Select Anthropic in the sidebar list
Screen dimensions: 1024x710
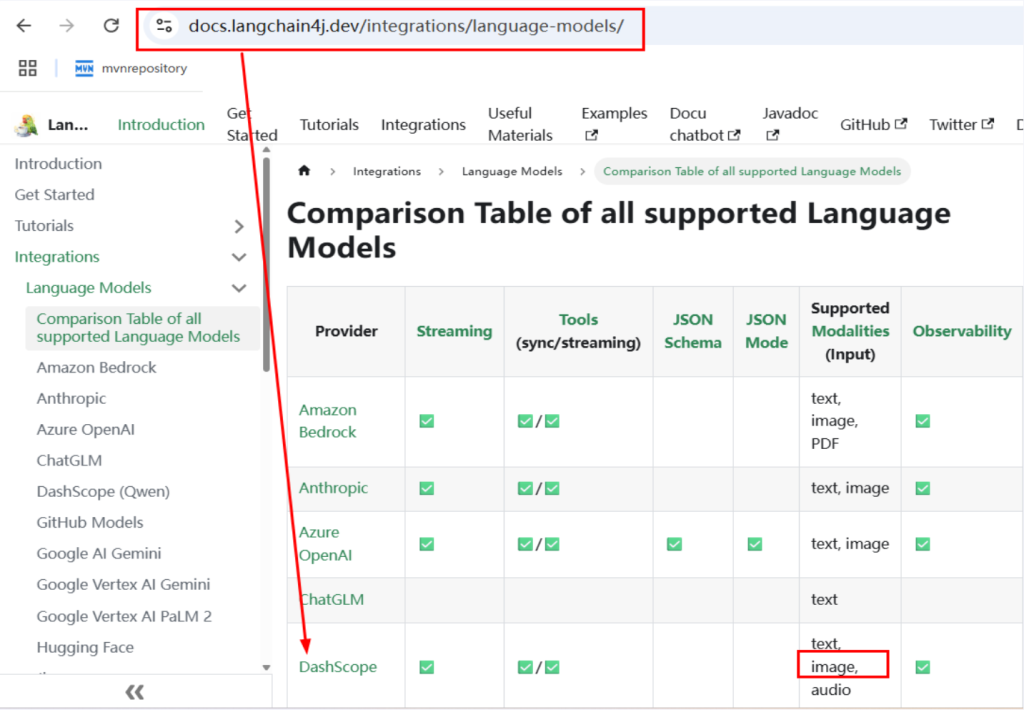click(71, 398)
